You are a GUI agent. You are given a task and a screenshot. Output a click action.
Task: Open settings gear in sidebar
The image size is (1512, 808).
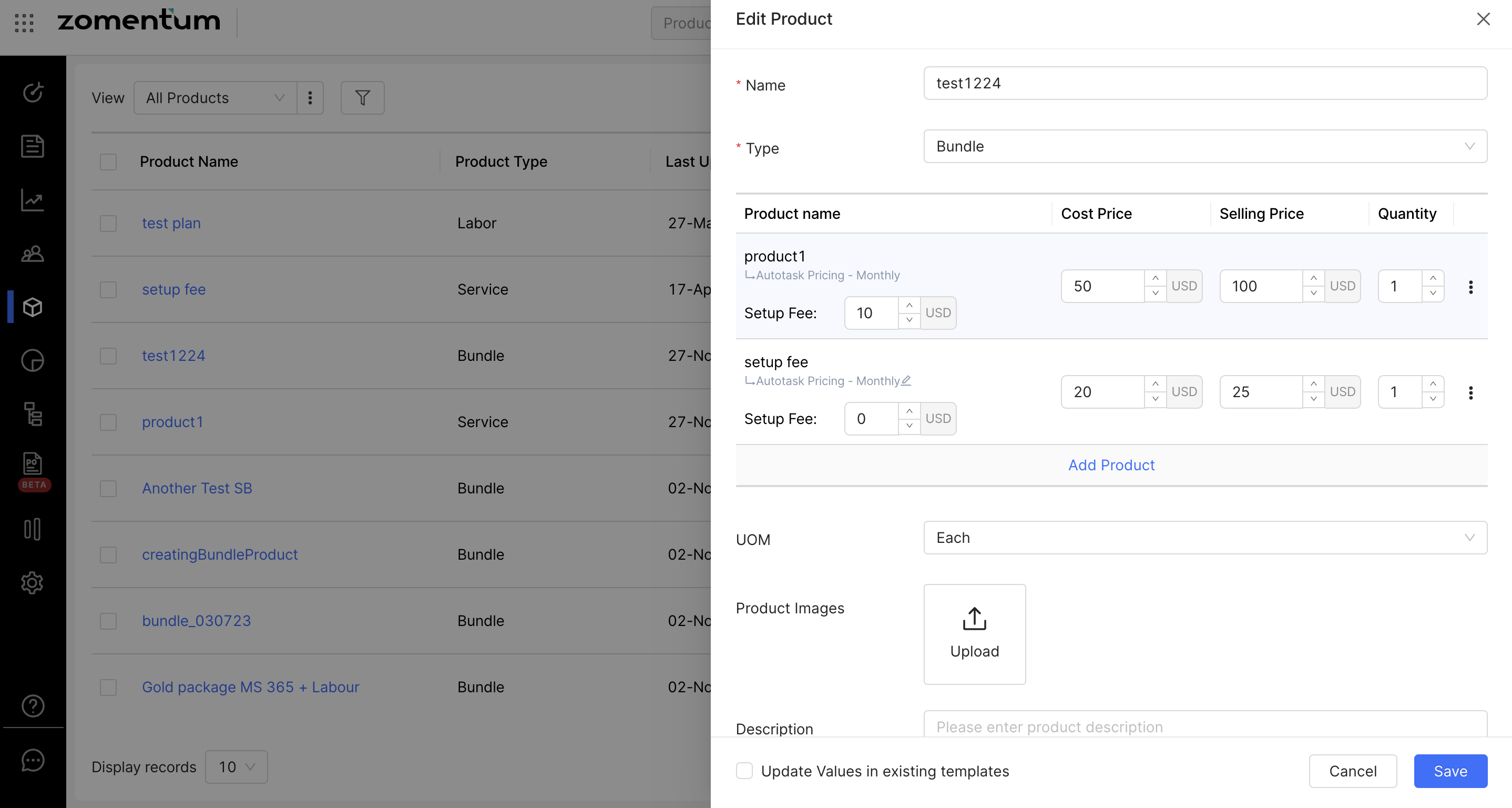click(x=32, y=582)
